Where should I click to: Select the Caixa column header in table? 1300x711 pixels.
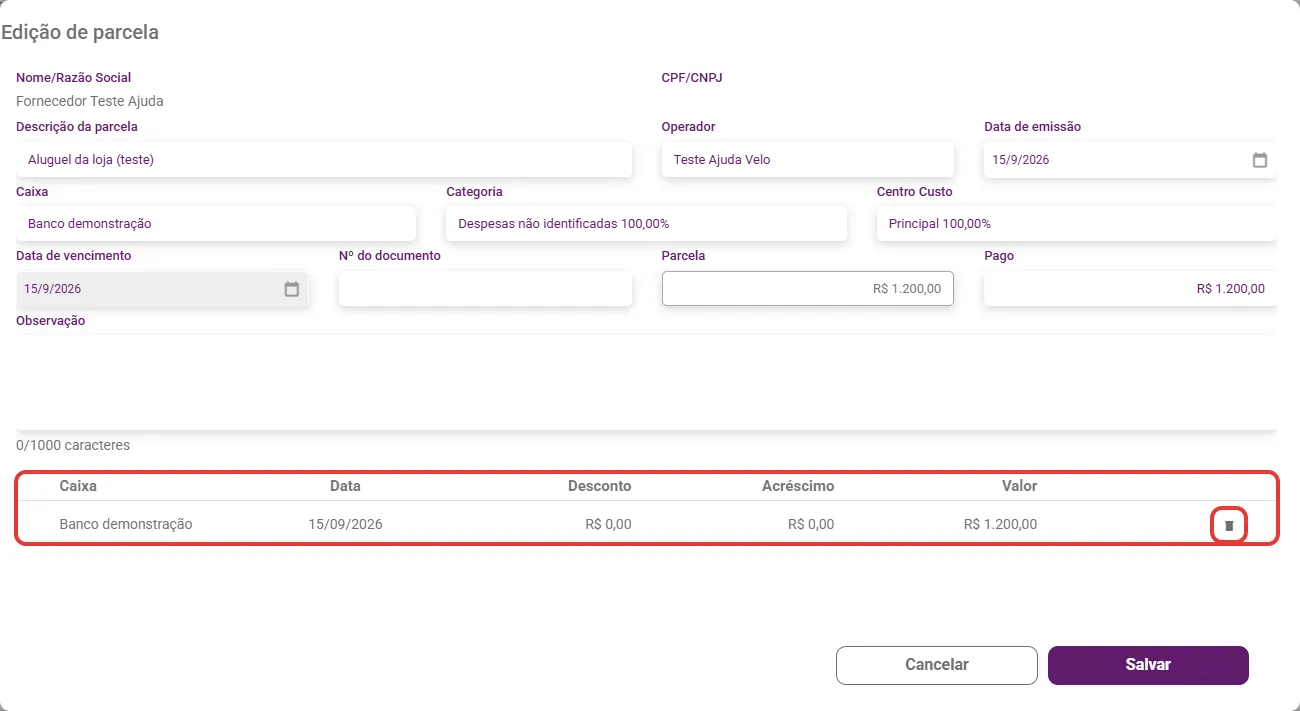78,486
